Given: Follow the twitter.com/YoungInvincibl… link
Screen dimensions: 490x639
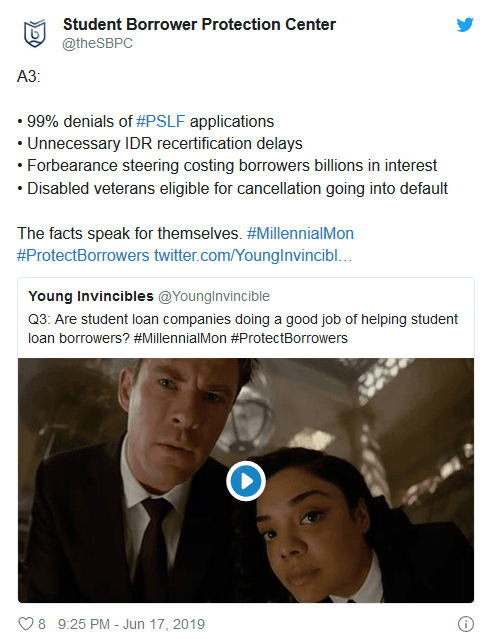Looking at the screenshot, I should click(253, 256).
